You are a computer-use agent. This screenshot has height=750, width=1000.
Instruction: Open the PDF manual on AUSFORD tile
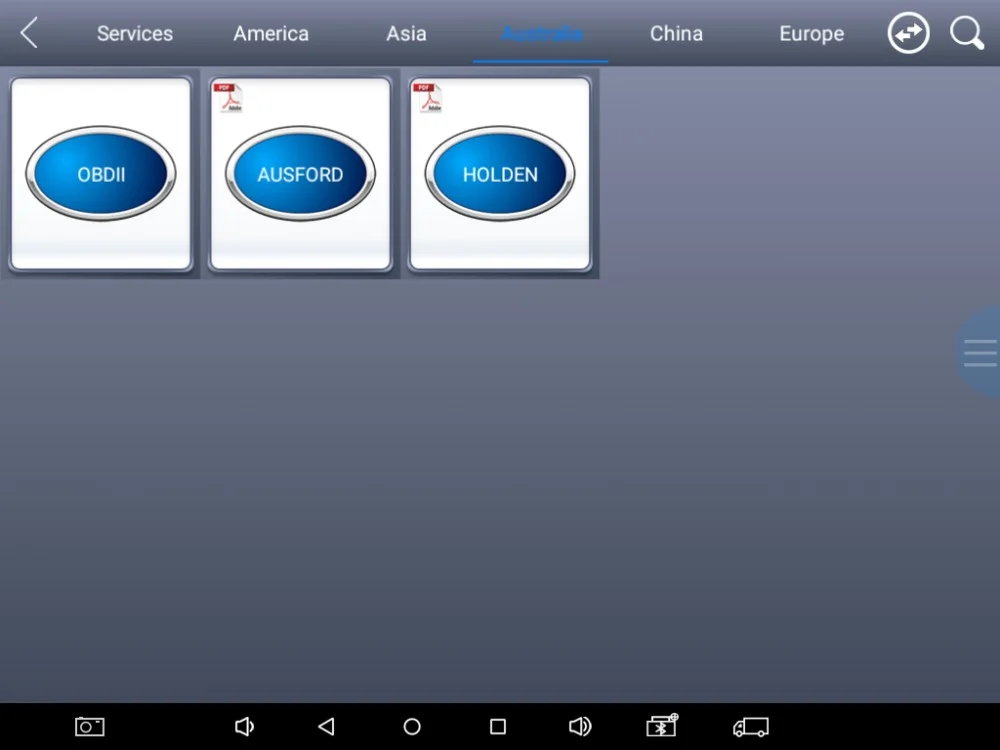coord(228,98)
